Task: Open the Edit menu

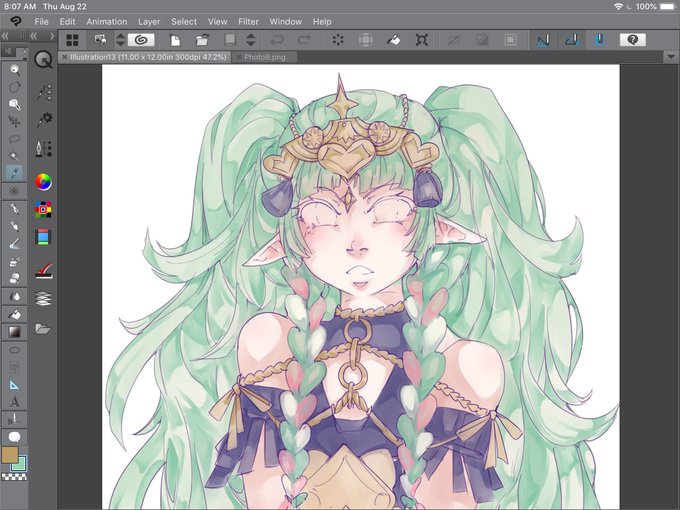Action: point(67,22)
